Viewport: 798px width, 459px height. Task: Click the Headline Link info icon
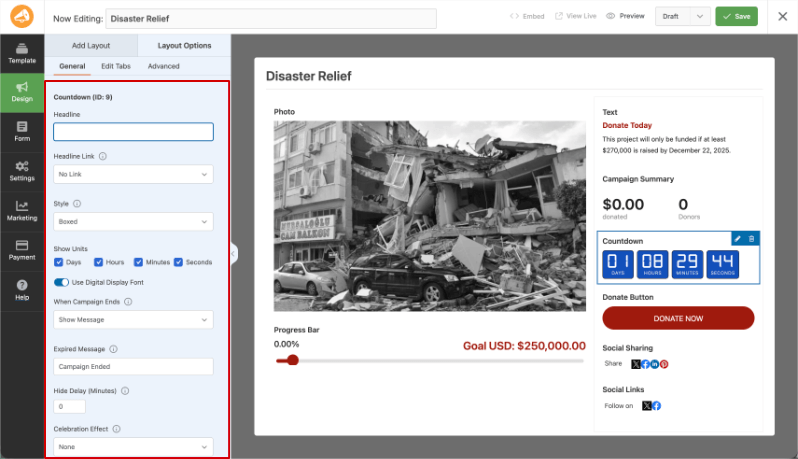103,156
